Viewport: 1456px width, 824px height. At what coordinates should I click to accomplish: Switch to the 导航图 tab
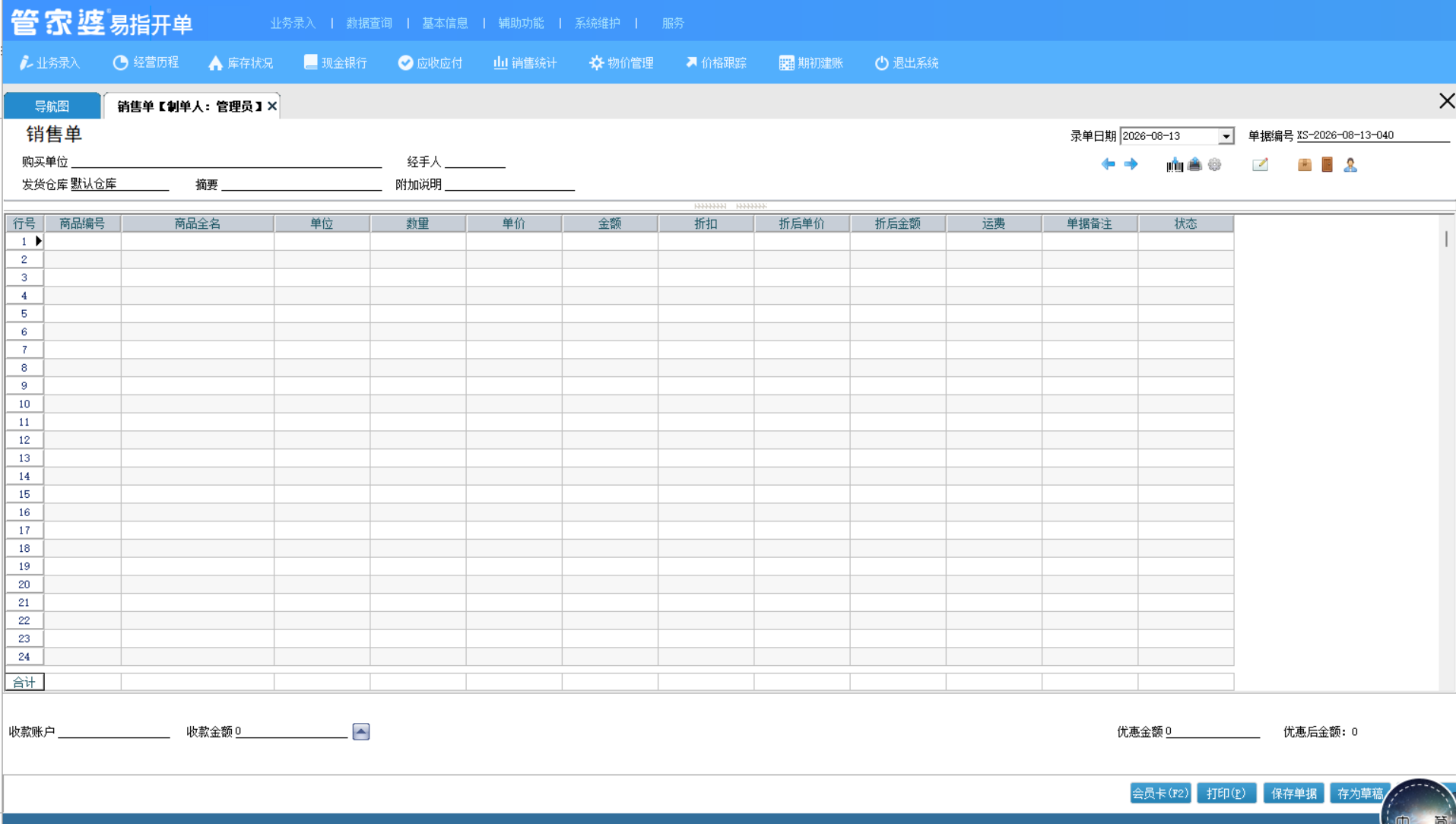(x=52, y=106)
